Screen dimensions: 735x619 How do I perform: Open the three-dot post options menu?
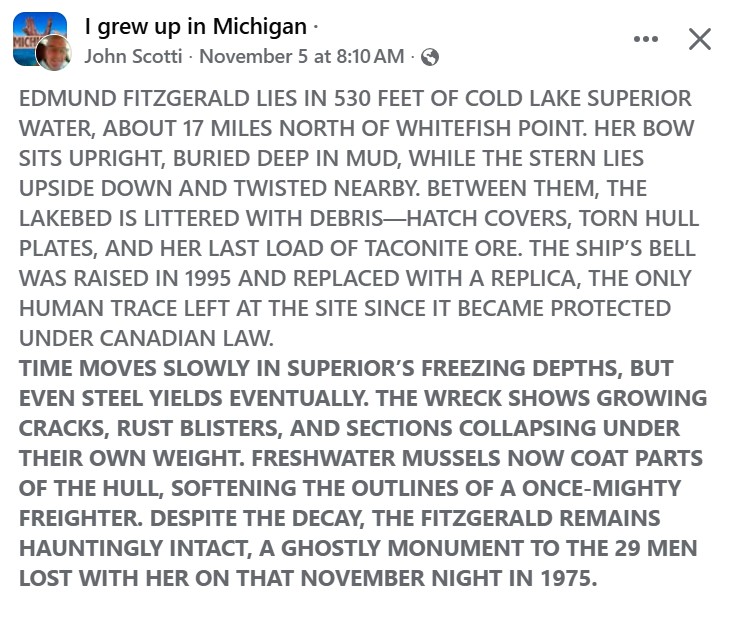(x=646, y=39)
